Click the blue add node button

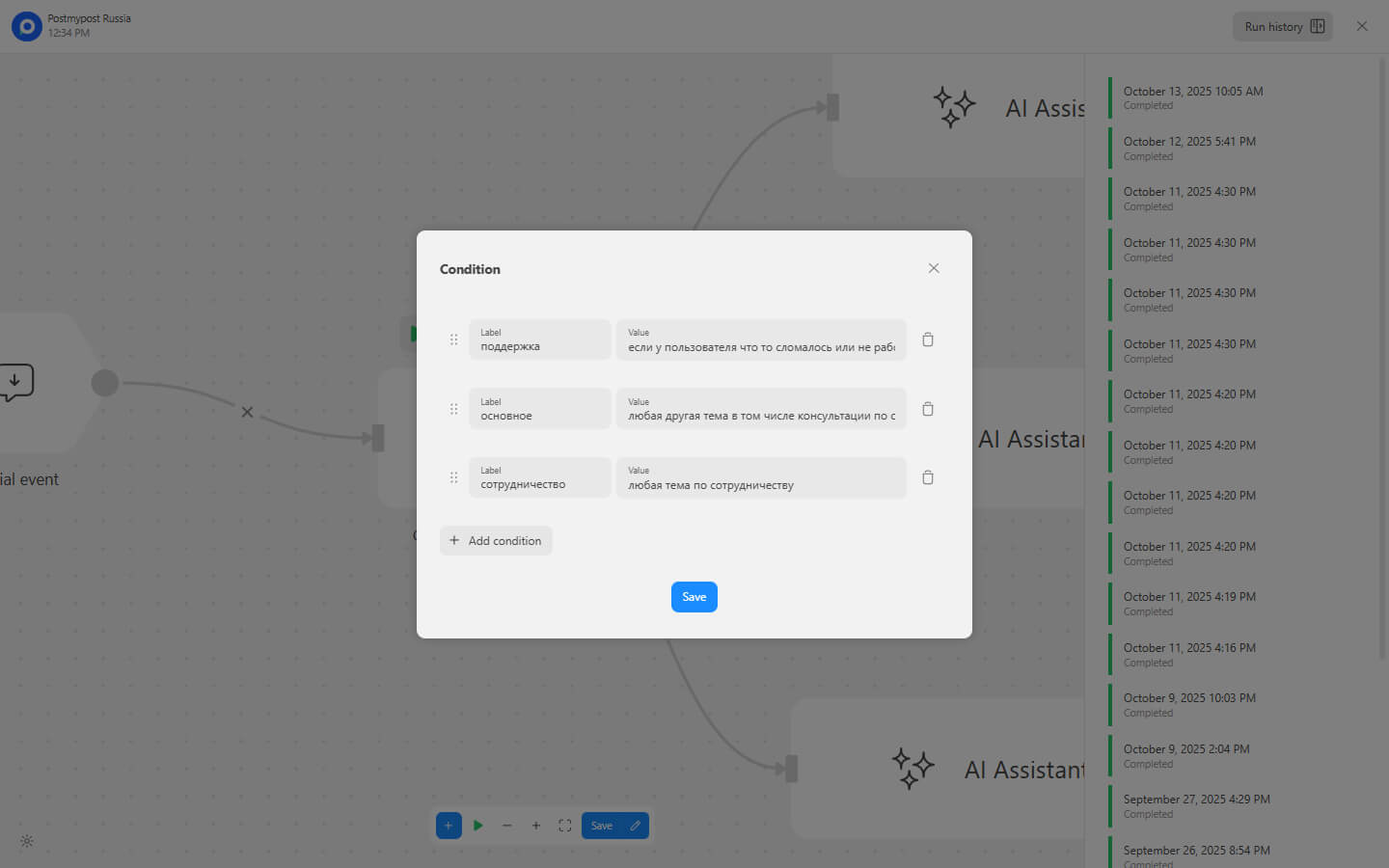click(x=449, y=826)
